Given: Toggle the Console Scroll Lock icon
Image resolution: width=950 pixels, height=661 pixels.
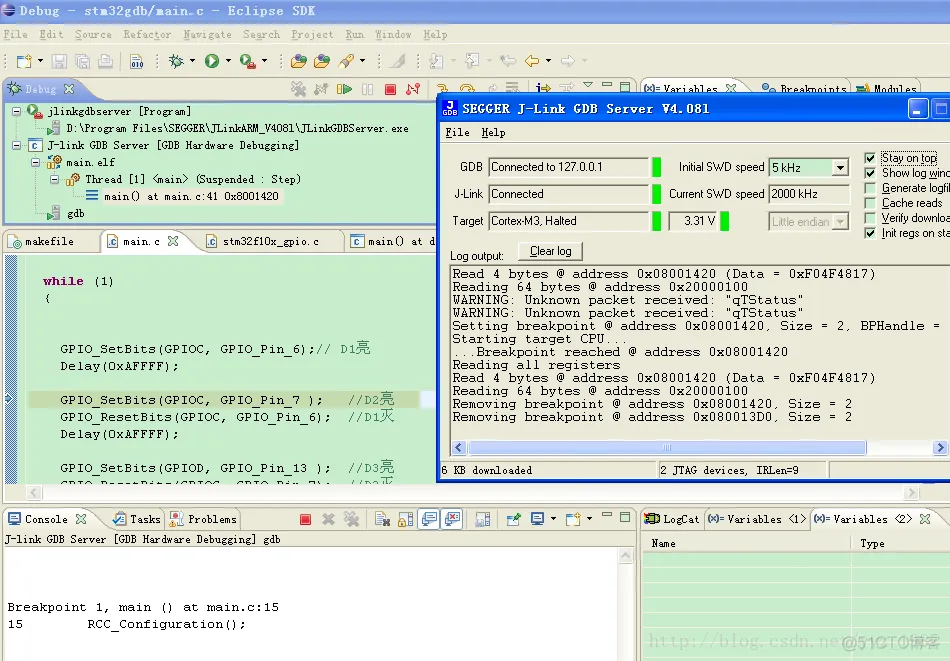Looking at the screenshot, I should [406, 519].
